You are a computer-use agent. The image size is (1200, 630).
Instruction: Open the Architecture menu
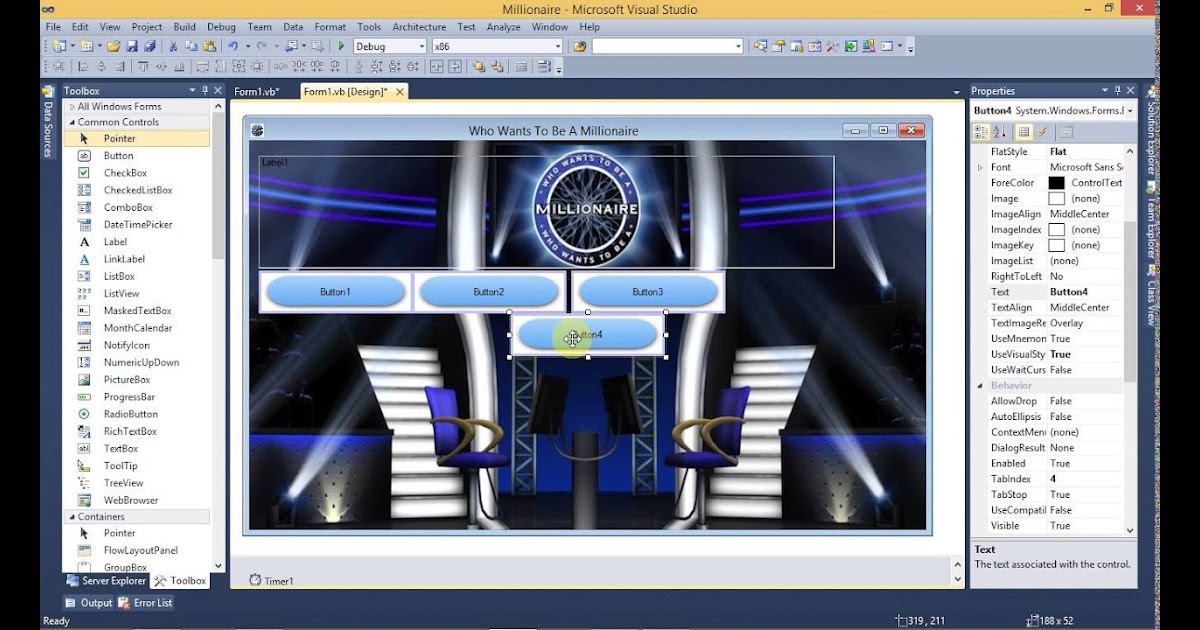tap(419, 27)
